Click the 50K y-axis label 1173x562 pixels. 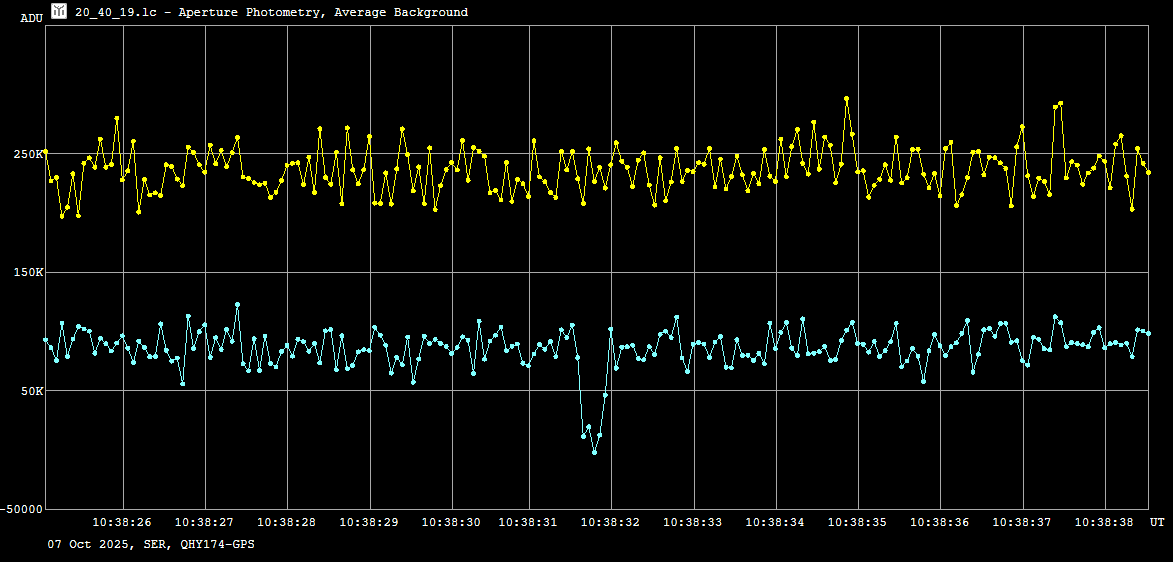point(30,390)
